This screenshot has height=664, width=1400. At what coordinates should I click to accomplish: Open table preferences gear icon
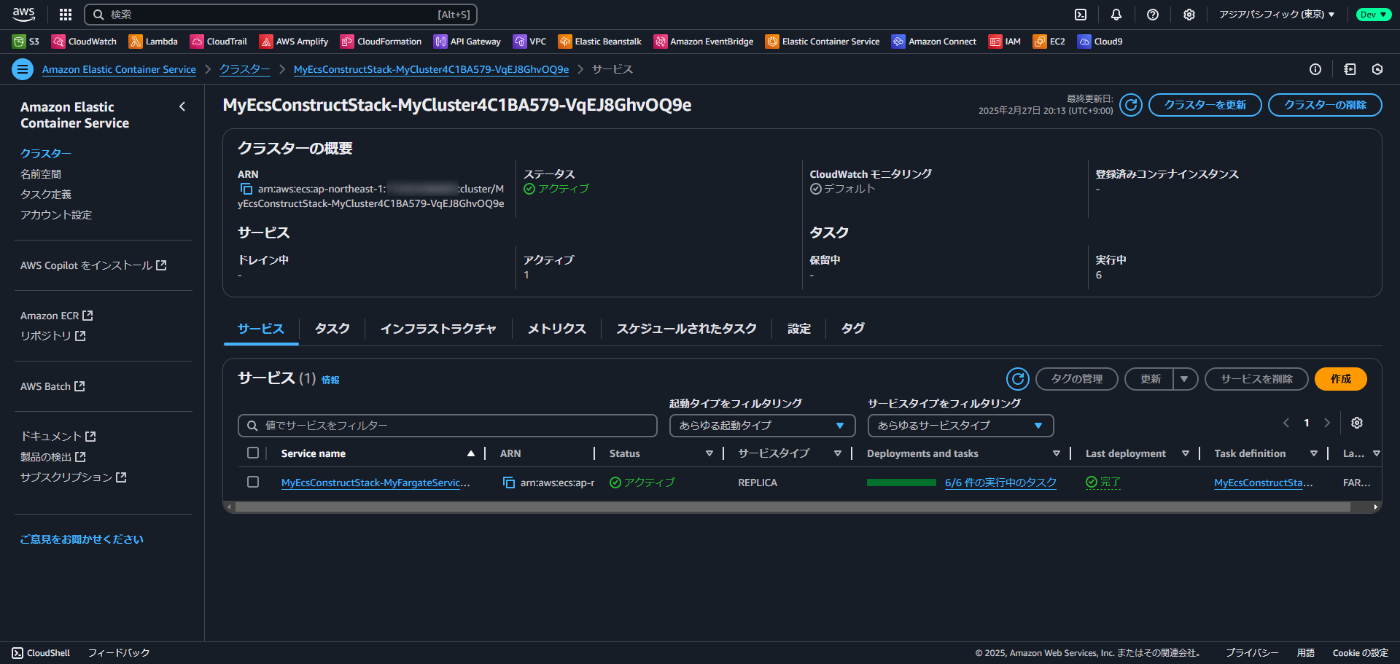click(x=1357, y=423)
